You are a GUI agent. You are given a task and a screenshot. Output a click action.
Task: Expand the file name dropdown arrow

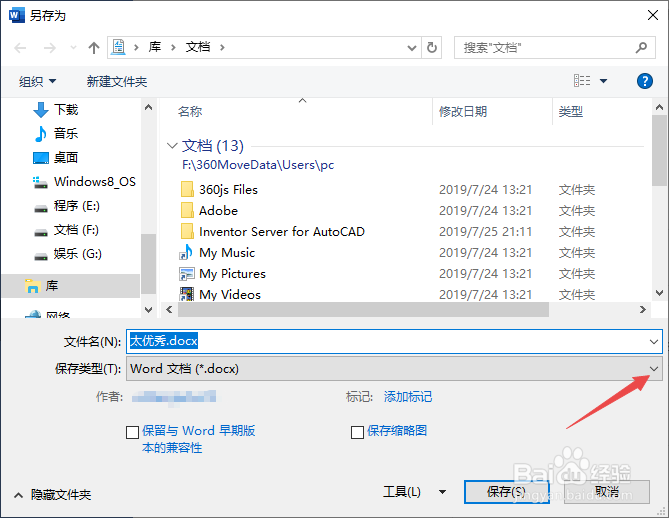tap(654, 341)
